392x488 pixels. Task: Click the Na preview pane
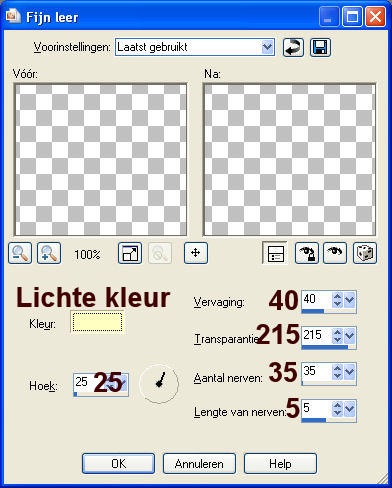coord(289,160)
